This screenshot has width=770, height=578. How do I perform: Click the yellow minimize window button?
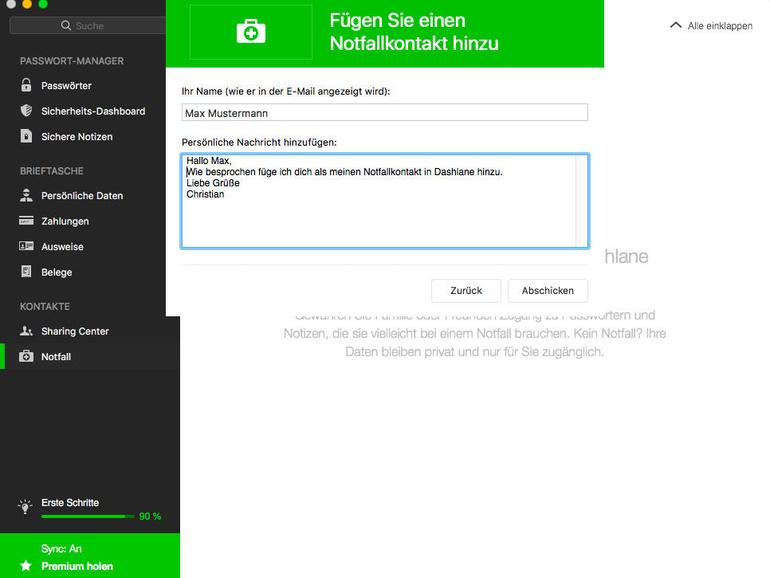click(x=27, y=4)
